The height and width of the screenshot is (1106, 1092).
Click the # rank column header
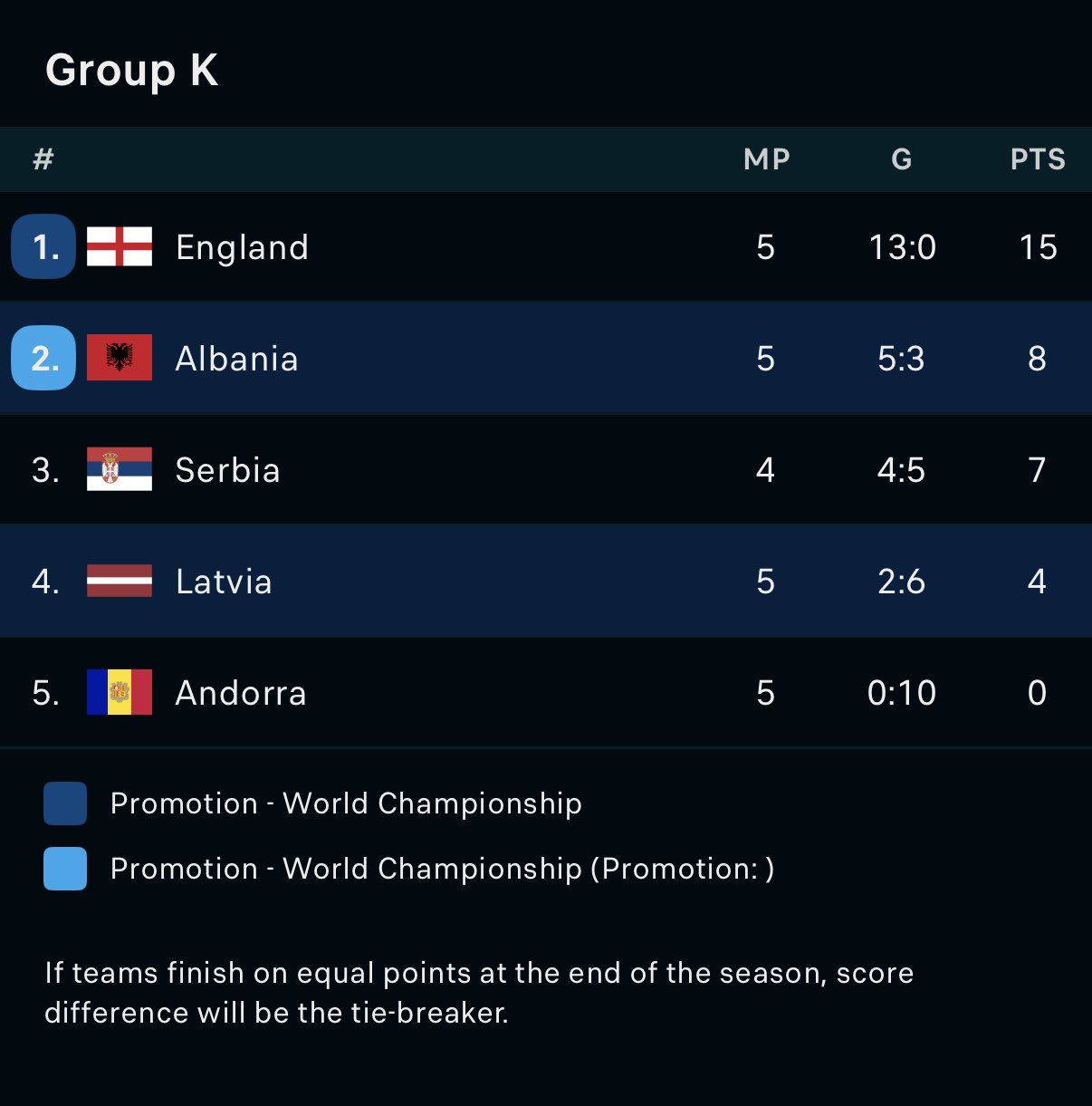(43, 159)
